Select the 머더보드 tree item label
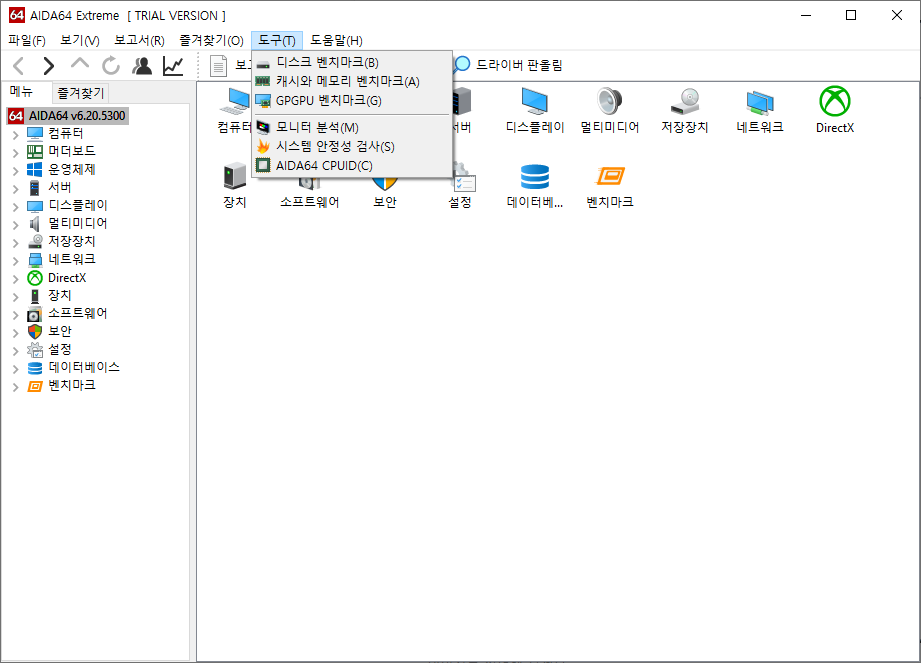Screen dimensions: 921x663 [x=72, y=152]
